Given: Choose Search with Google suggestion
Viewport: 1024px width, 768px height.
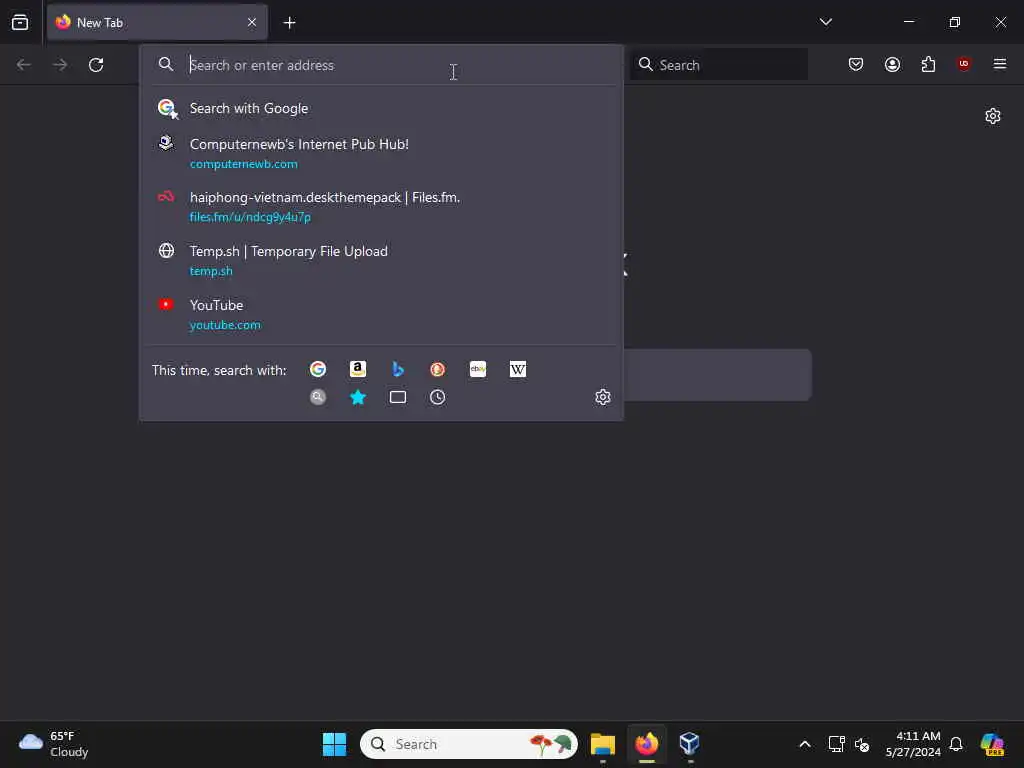Looking at the screenshot, I should (x=381, y=108).
